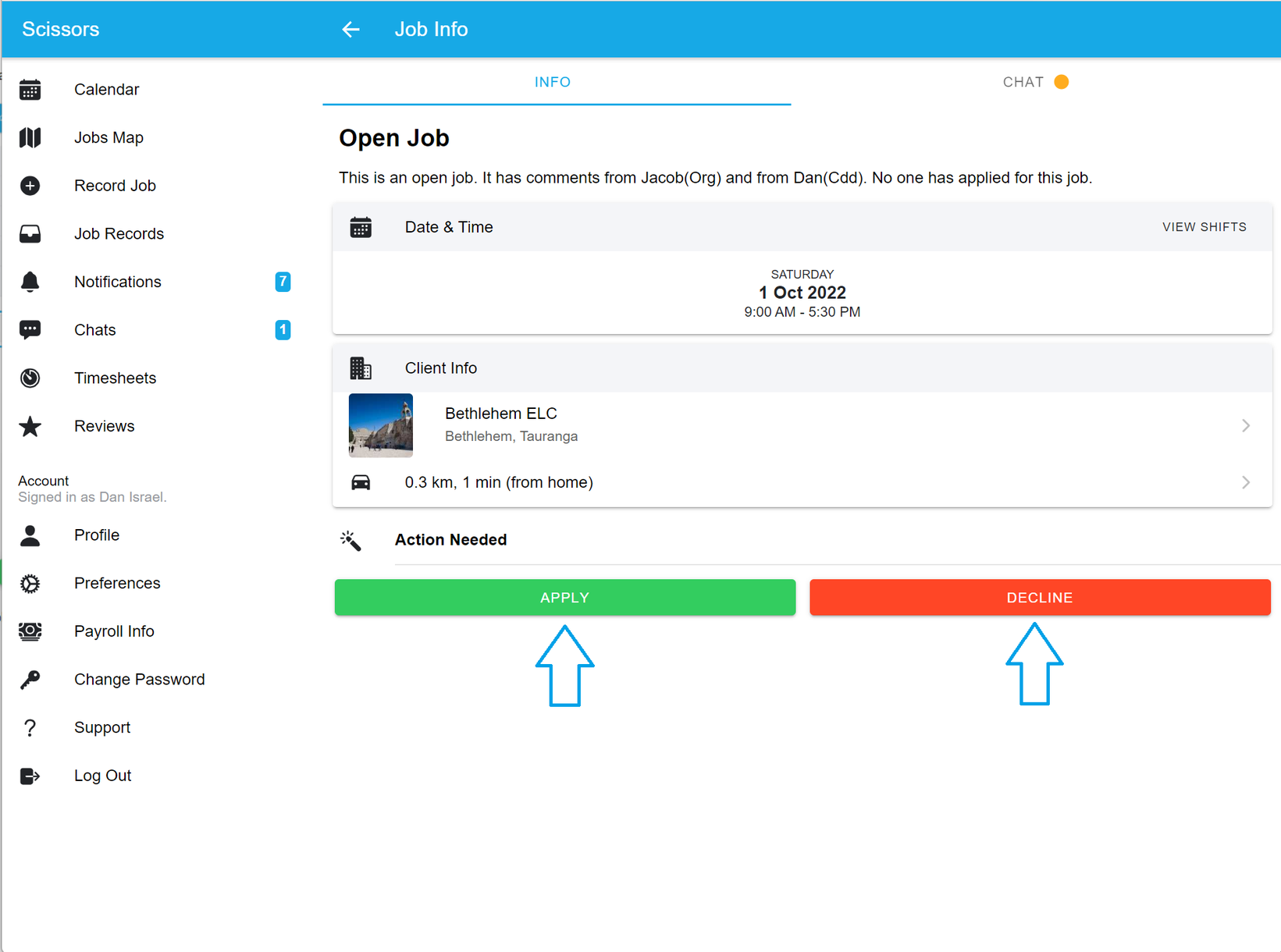Image resolution: width=1281 pixels, height=952 pixels.
Task: Click the red DECLINE button
Action: click(x=1040, y=598)
